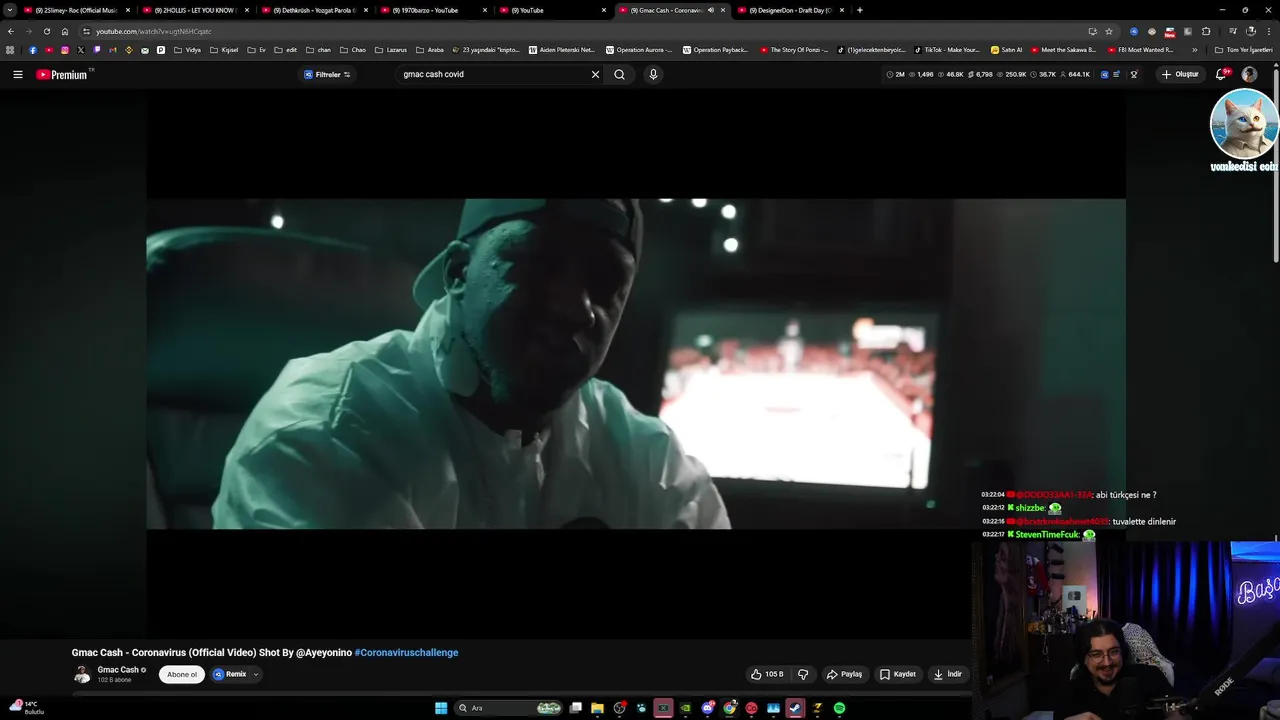
Task: Start voice search with the microphone icon
Action: pyautogui.click(x=653, y=74)
